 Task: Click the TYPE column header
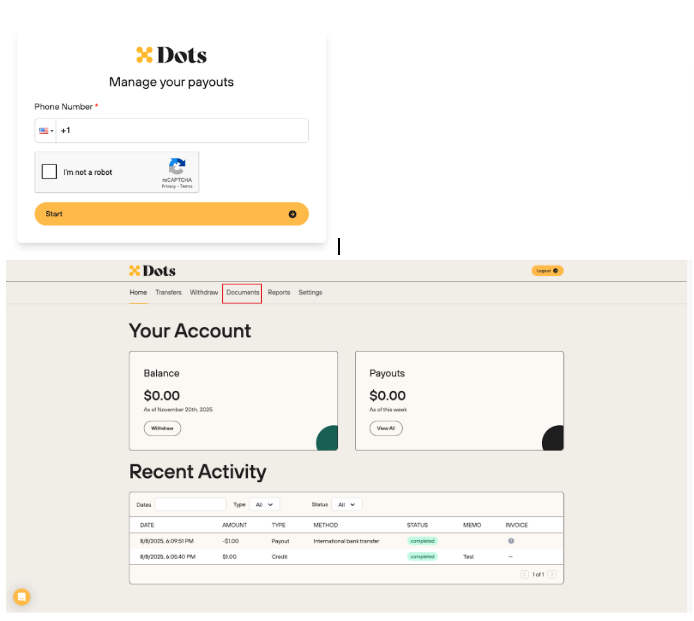[278, 525]
